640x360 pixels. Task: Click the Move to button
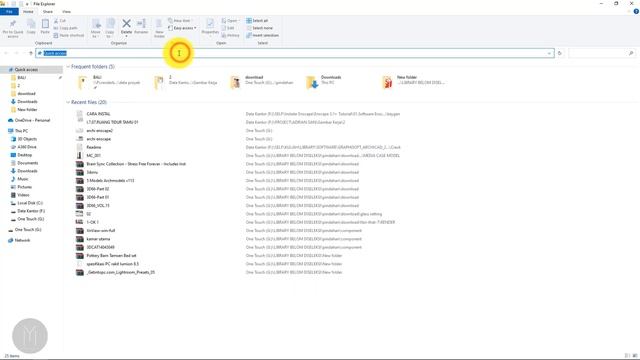point(96,28)
